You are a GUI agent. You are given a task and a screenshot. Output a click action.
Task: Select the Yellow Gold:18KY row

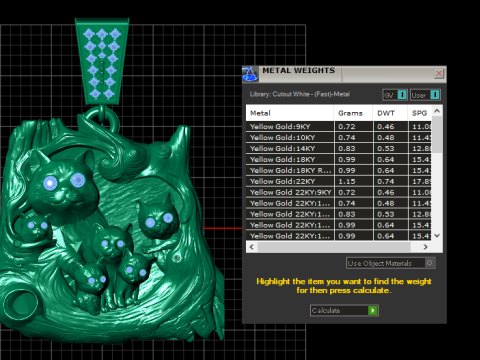tap(339, 159)
